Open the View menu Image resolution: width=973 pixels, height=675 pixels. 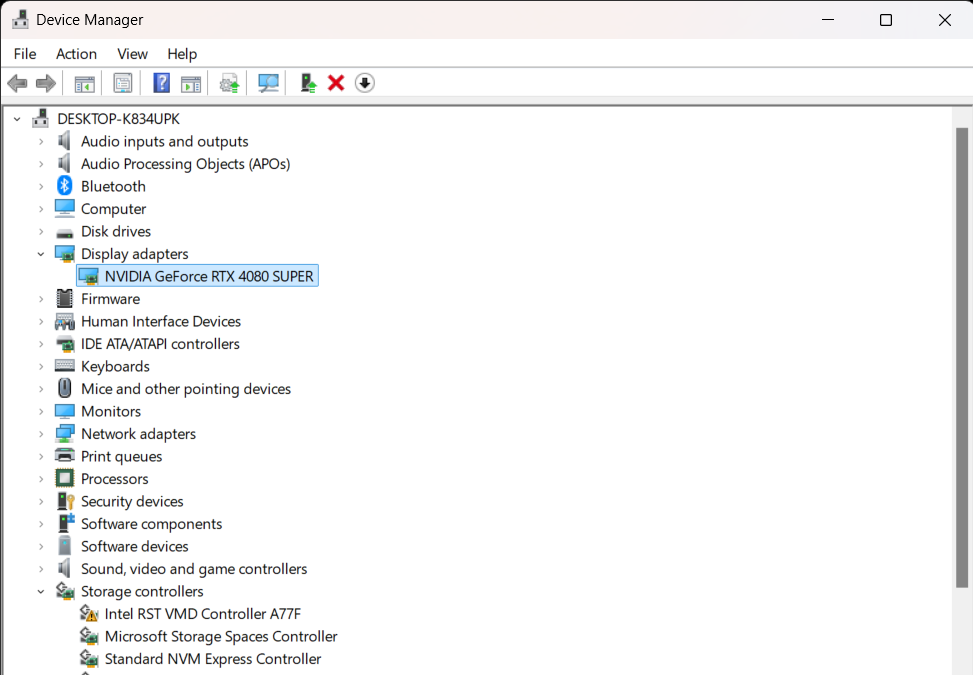click(x=132, y=54)
